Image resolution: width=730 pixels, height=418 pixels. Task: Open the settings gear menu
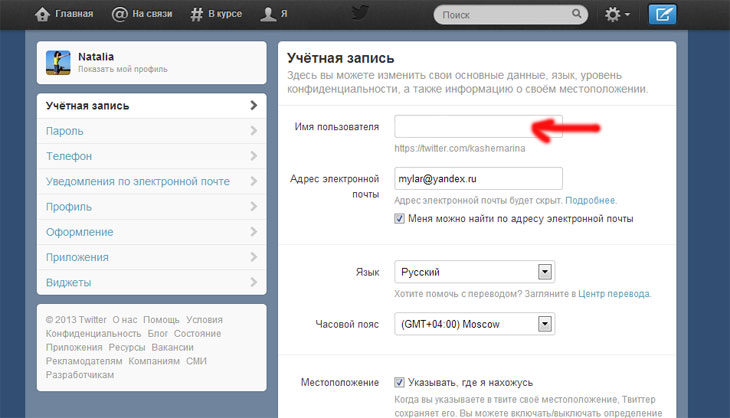point(617,14)
